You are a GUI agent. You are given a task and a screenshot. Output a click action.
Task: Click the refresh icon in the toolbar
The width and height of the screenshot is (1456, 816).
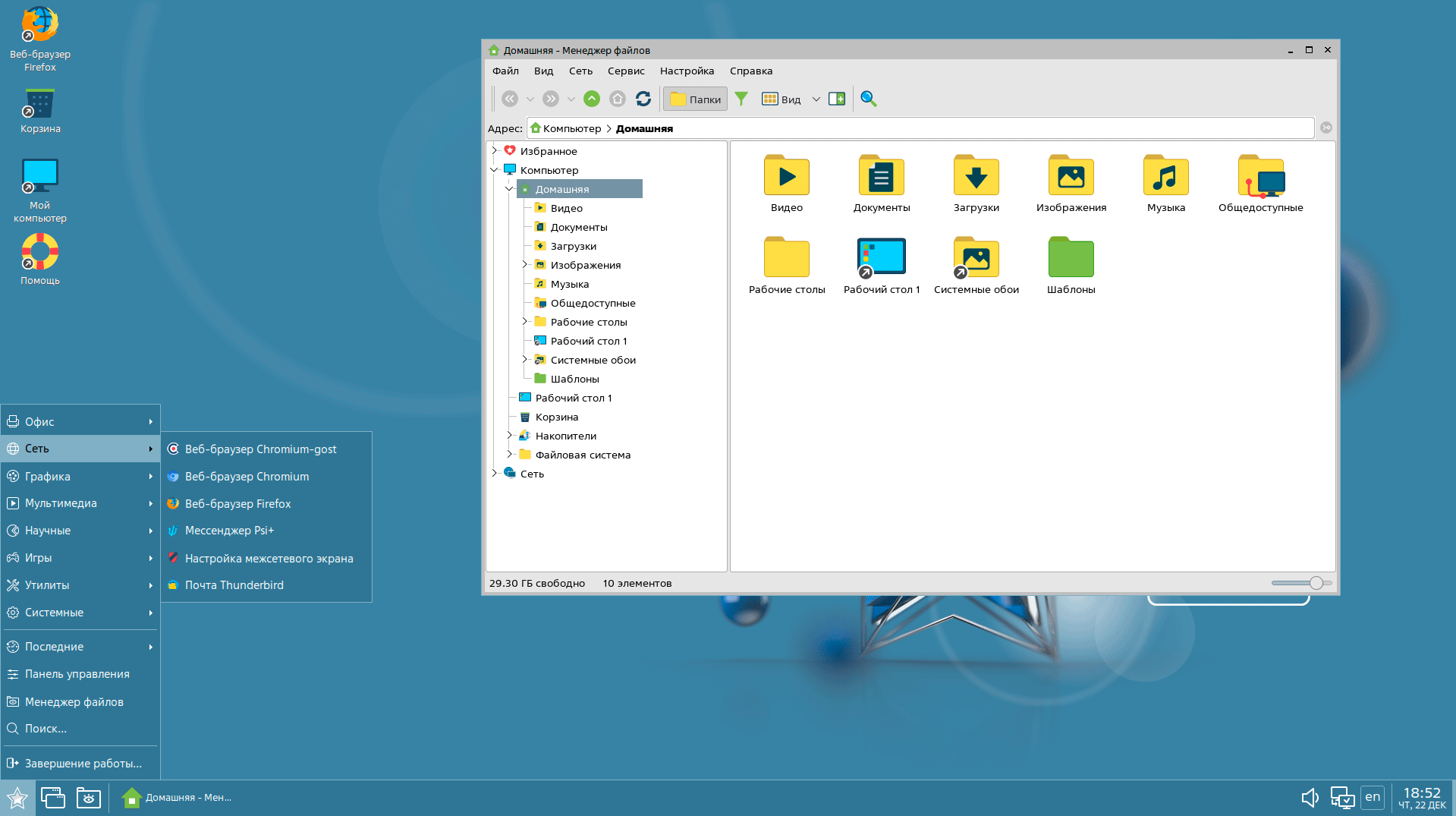pyautogui.click(x=643, y=99)
